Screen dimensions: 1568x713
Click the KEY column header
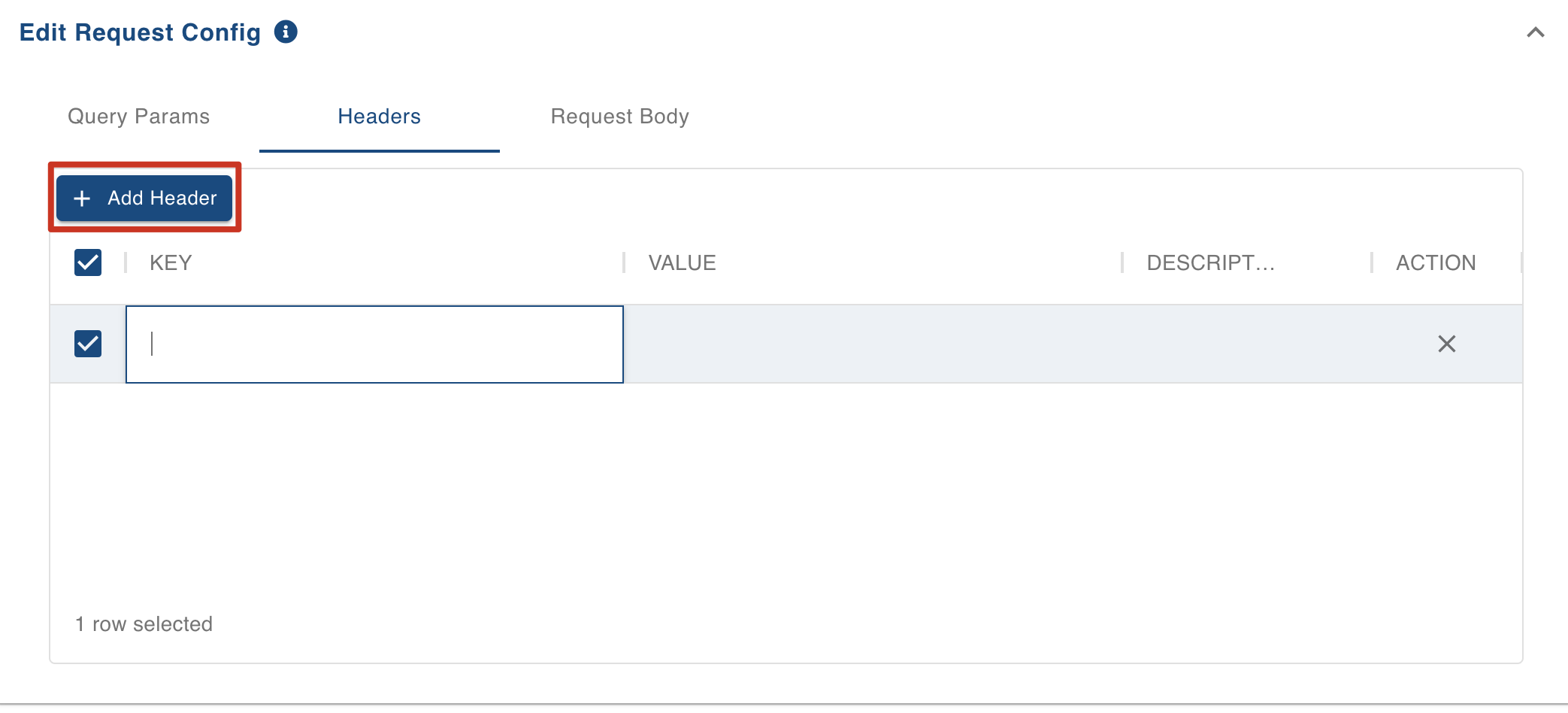(171, 262)
